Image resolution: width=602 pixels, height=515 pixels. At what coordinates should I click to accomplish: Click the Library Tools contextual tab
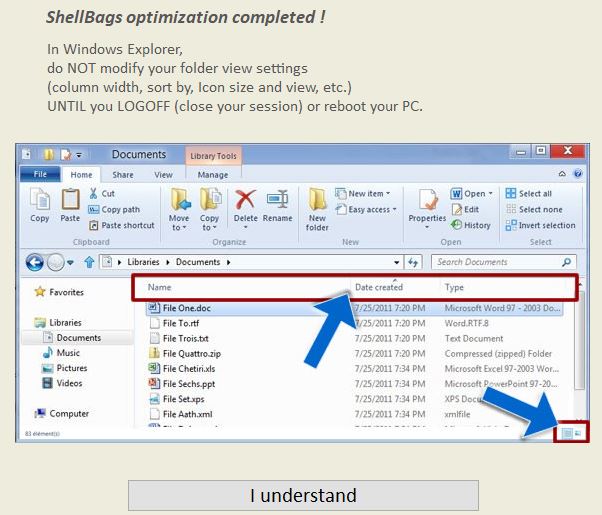213,156
